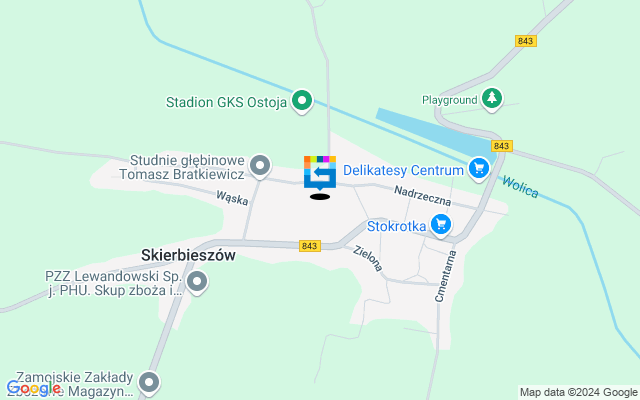Click the Google logo
Image resolution: width=640 pixels, height=400 pixels.
pos(34,388)
